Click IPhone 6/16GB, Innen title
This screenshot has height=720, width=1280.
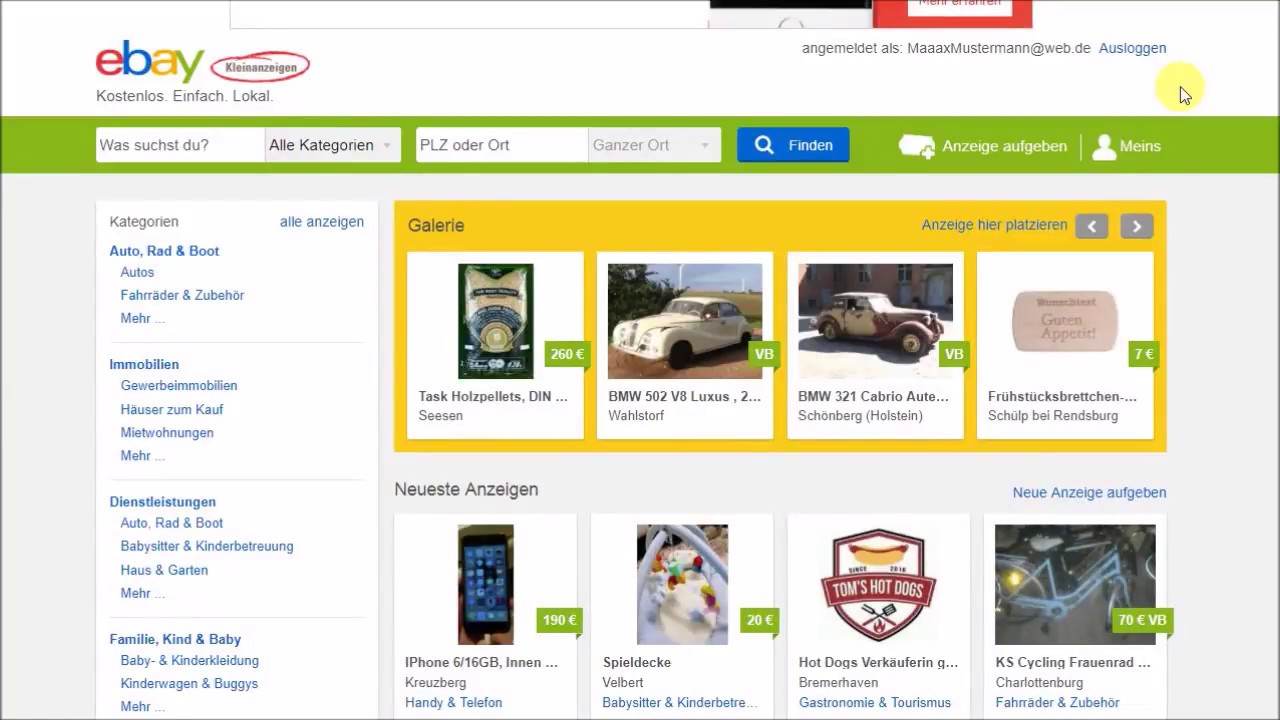(x=481, y=662)
